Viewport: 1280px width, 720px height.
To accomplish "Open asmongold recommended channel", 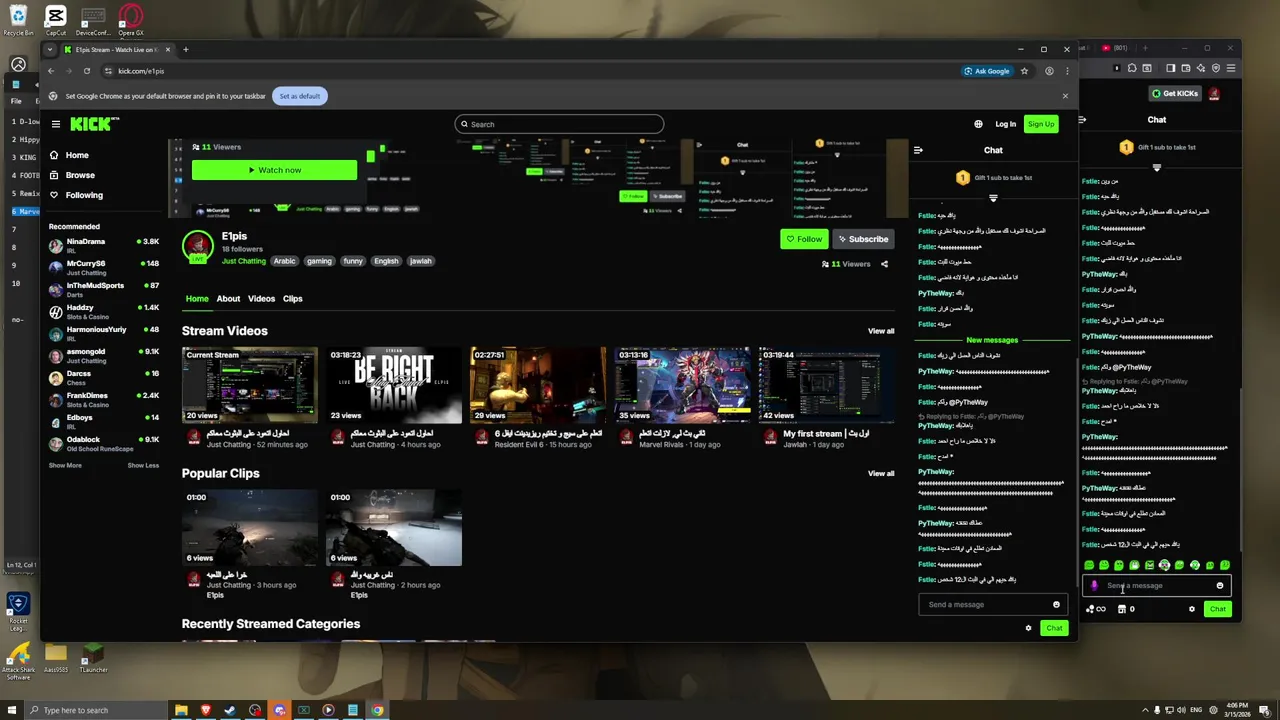I will coord(104,355).
